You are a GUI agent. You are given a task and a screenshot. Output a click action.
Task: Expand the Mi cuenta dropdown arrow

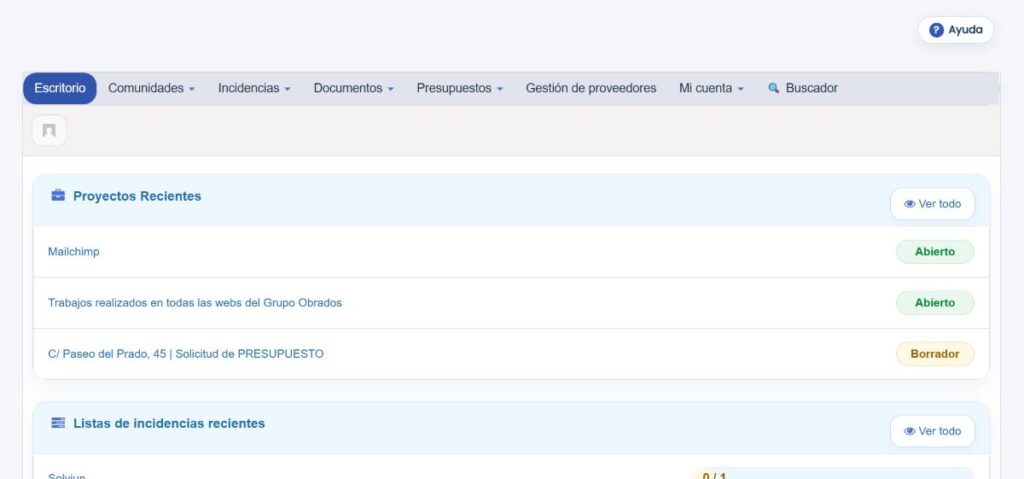pos(741,90)
